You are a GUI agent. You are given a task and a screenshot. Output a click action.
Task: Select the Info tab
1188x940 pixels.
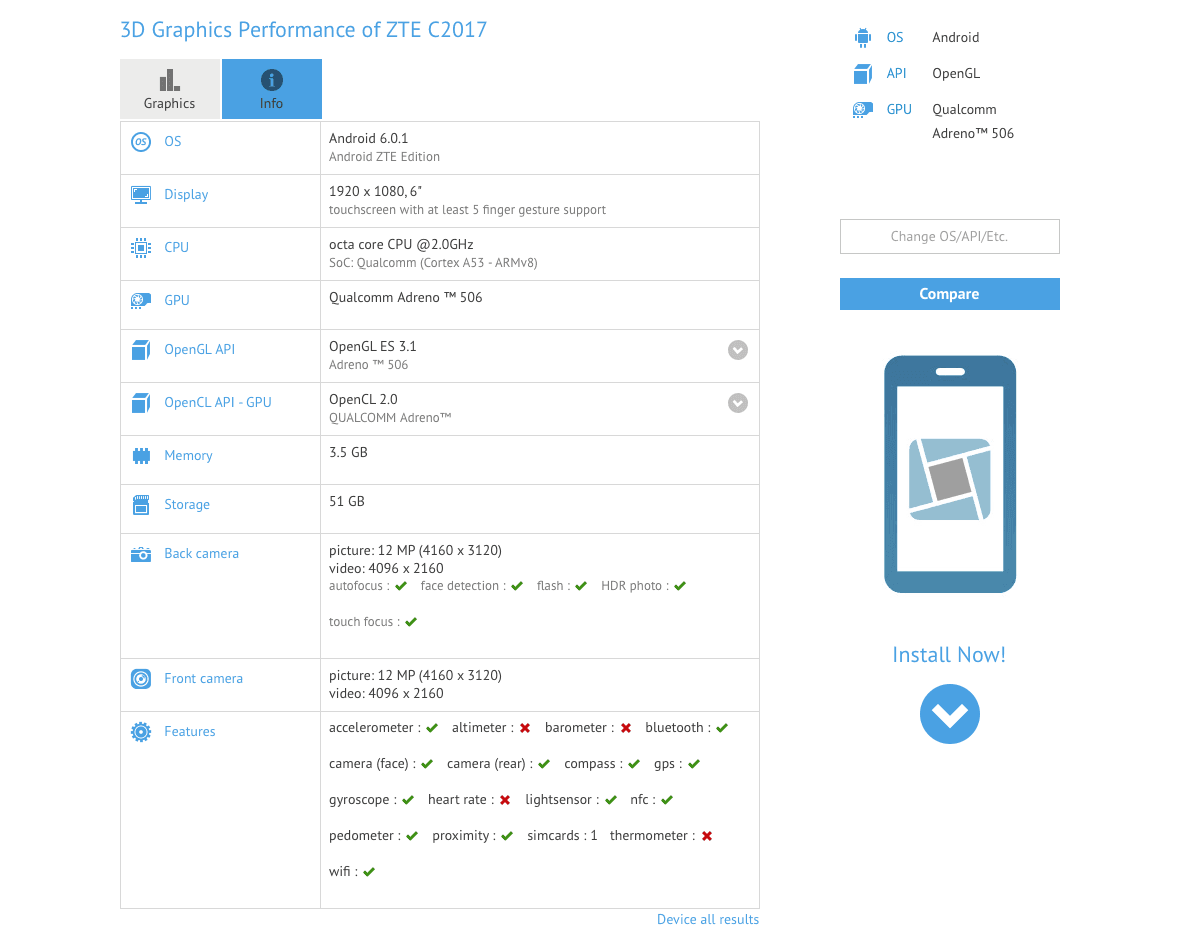(272, 89)
